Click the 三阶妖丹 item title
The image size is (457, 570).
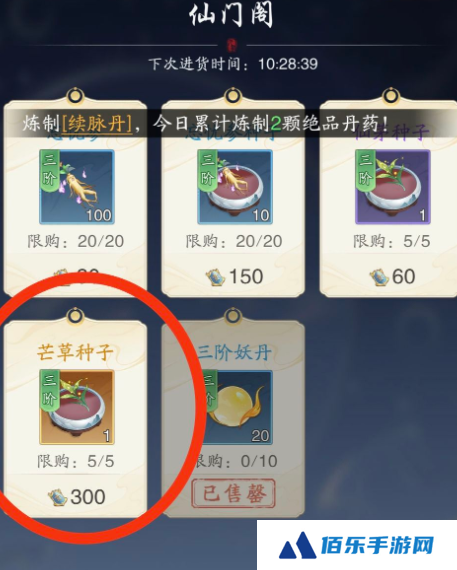tap(235, 352)
